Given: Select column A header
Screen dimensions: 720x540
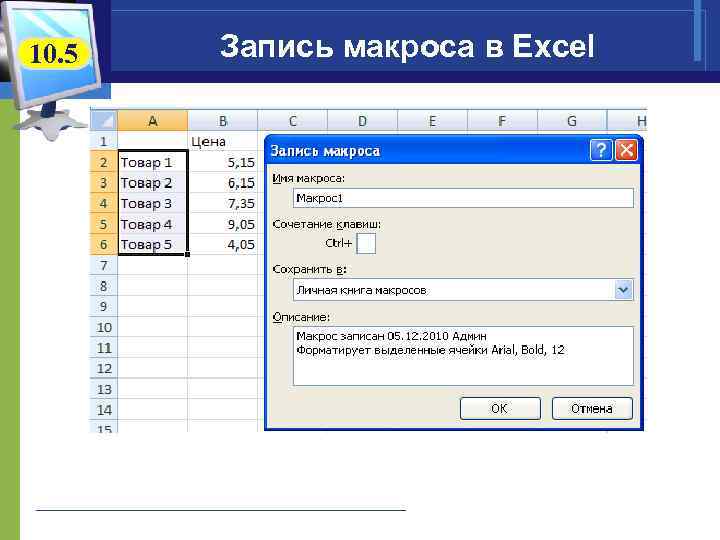Looking at the screenshot, I should coord(153,121).
